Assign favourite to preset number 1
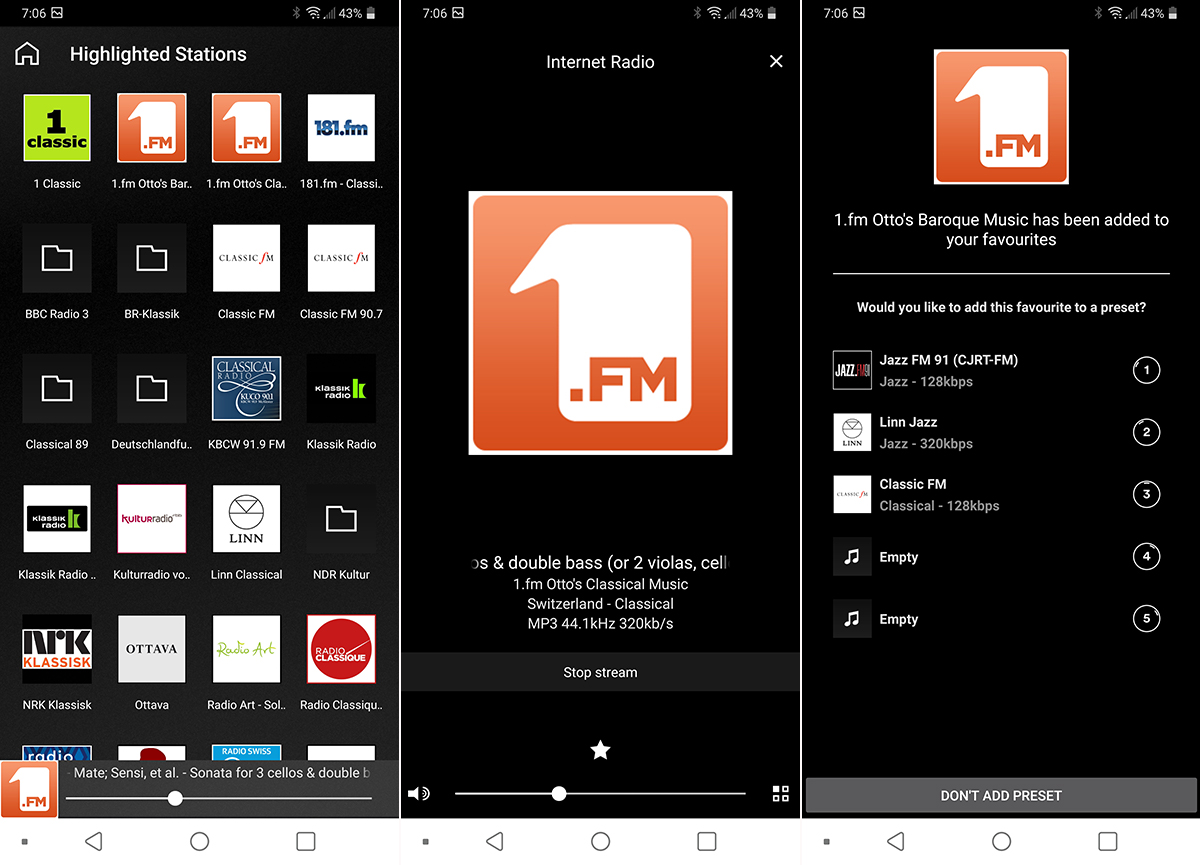1200x865 pixels. coord(1146,370)
